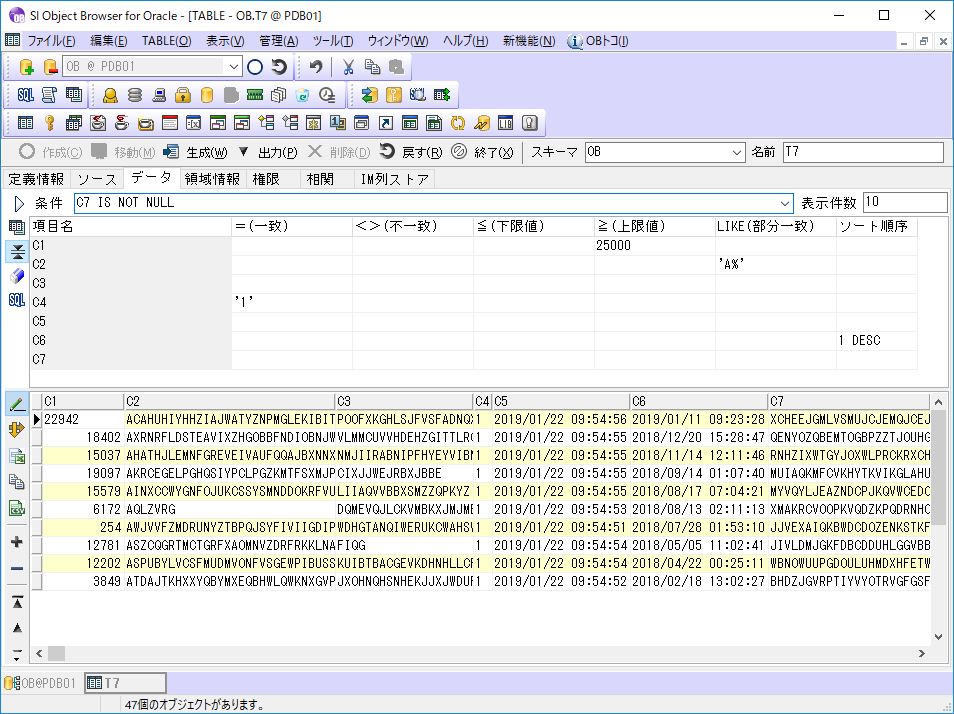954x714 pixels.
Task: Switch to the 定義情報 tab
Action: point(36,179)
